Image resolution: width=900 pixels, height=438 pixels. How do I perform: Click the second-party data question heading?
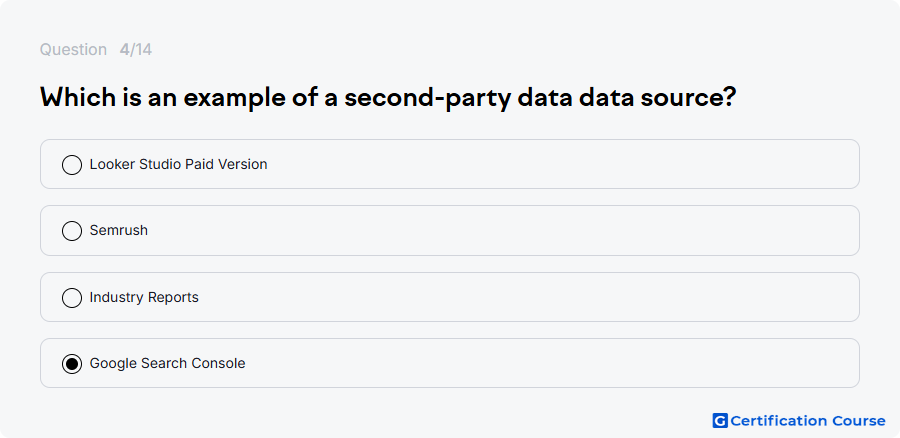(x=388, y=98)
